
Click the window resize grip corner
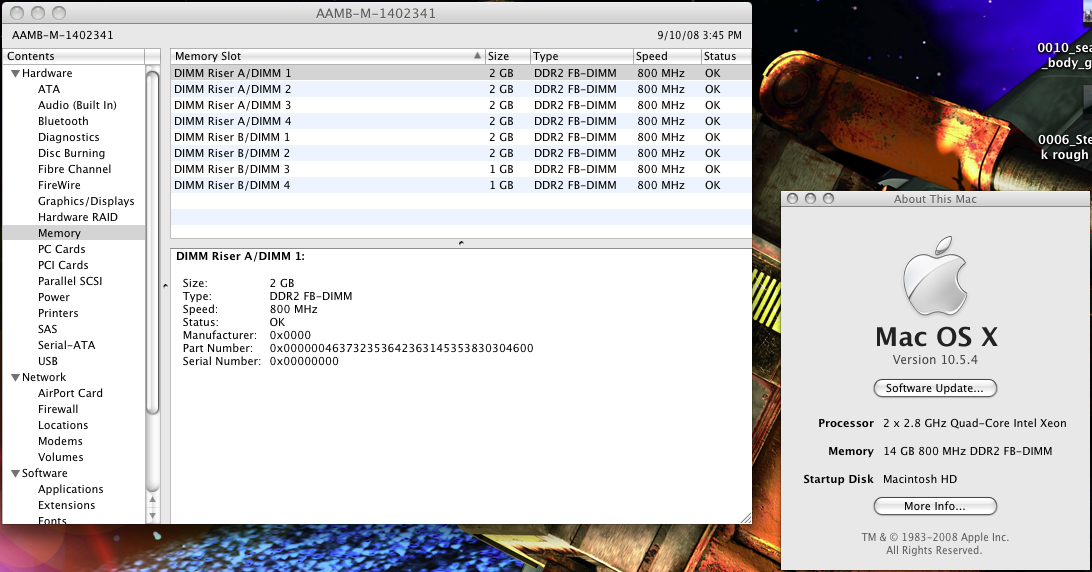pyautogui.click(x=745, y=518)
